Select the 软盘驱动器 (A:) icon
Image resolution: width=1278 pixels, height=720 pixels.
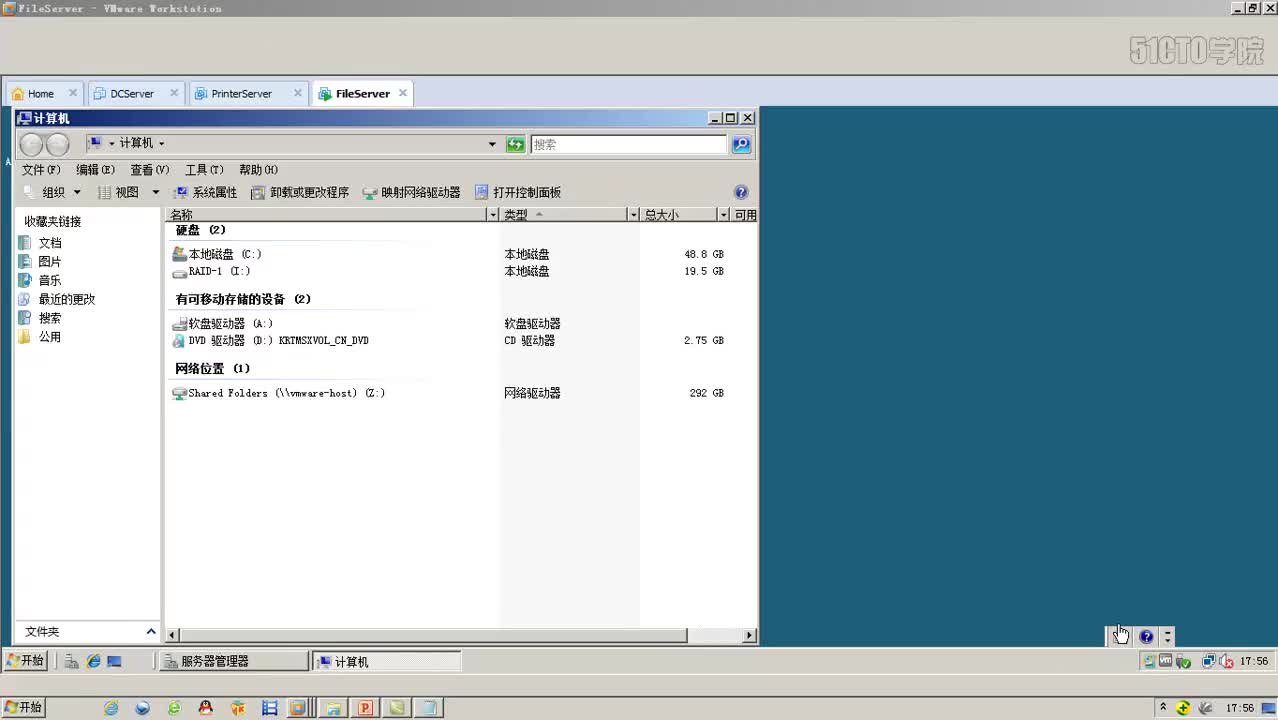click(179, 324)
